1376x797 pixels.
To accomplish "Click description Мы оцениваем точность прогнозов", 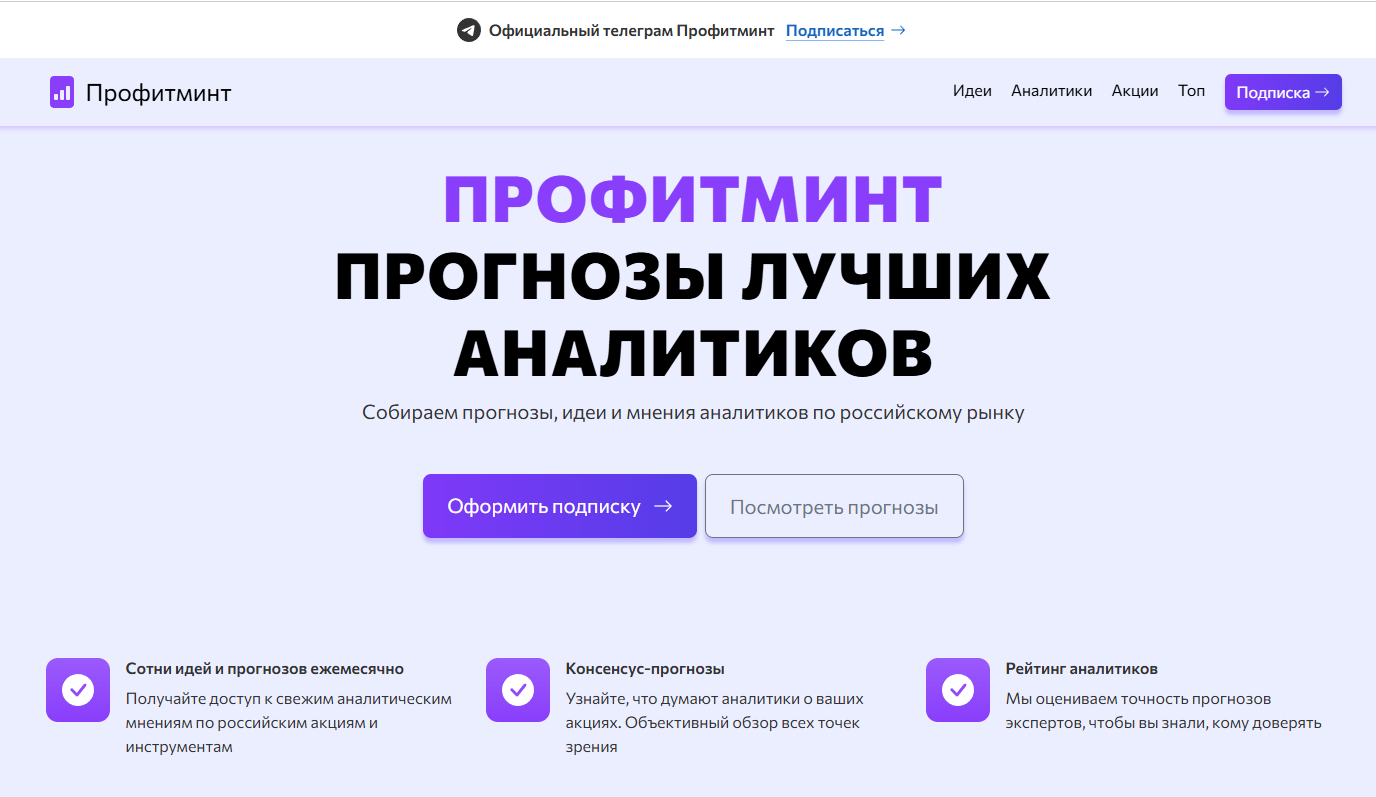I will [x=1164, y=711].
